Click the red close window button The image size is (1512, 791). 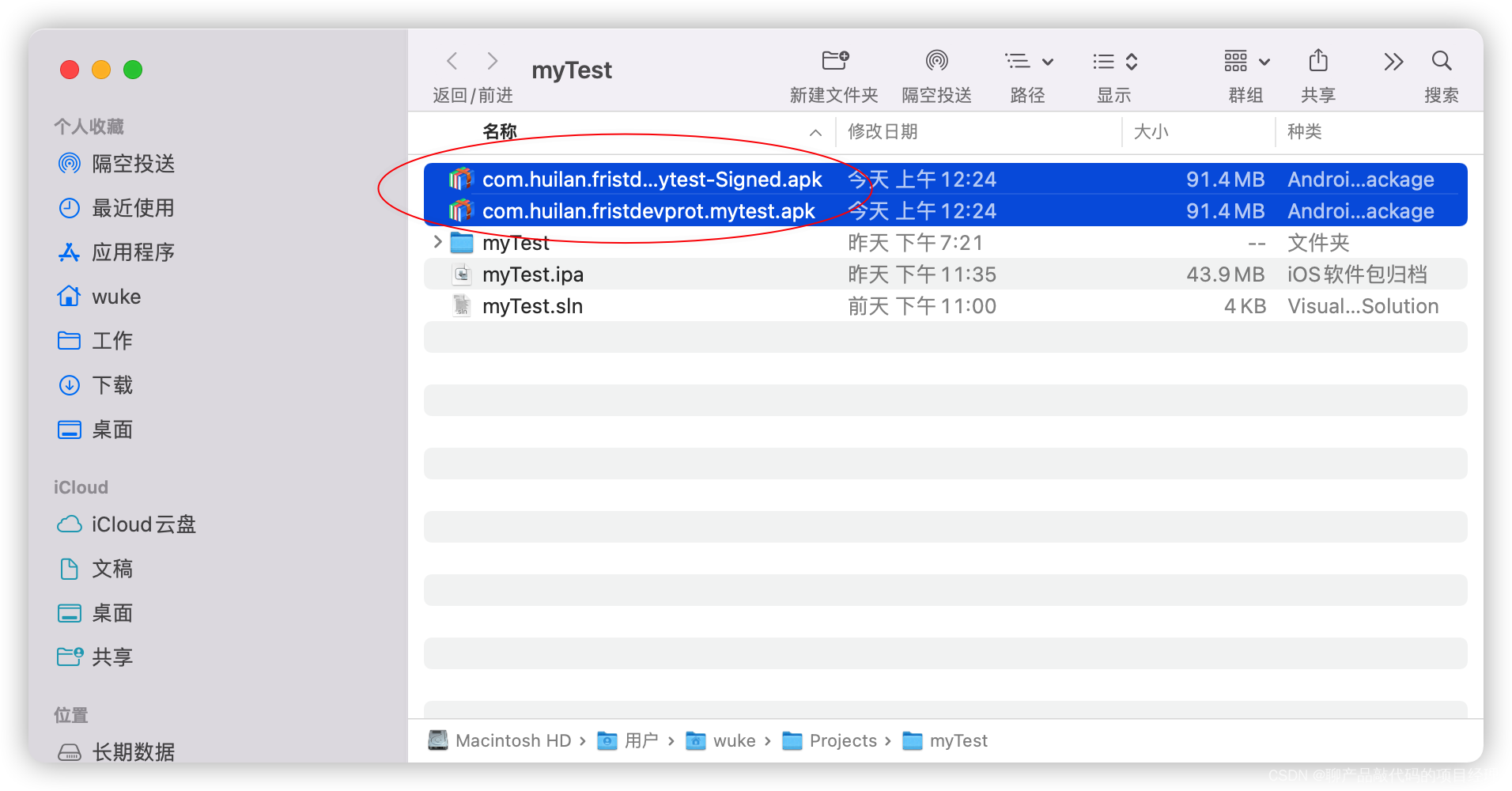(x=70, y=70)
